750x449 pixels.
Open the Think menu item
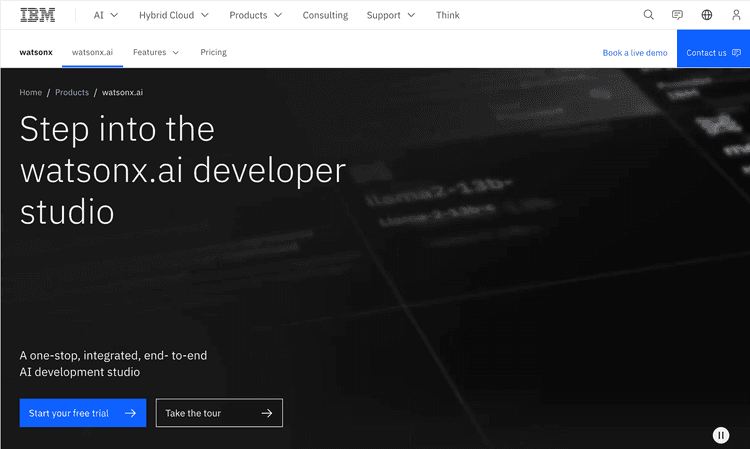coord(447,15)
